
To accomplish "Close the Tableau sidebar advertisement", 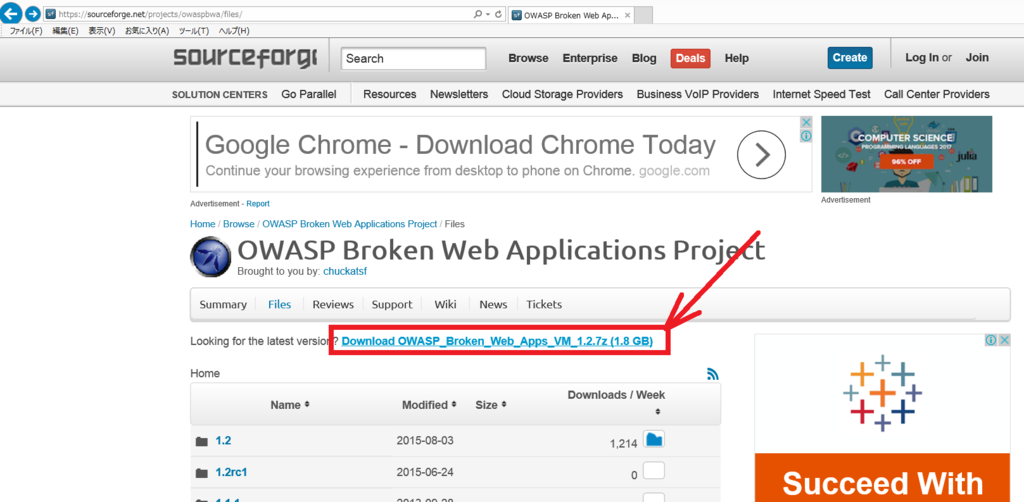I will [x=1004, y=340].
